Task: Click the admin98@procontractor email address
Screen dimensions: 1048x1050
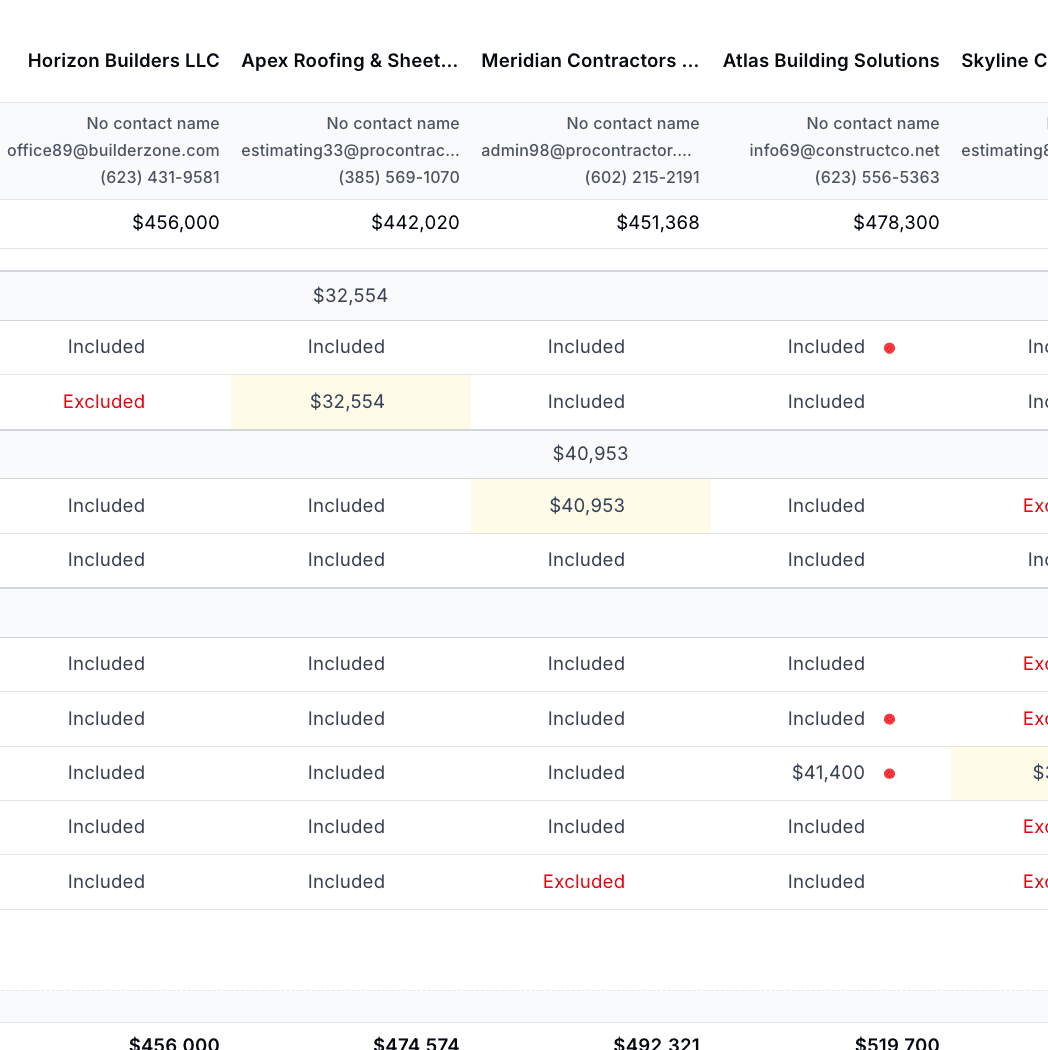Action: (x=590, y=150)
